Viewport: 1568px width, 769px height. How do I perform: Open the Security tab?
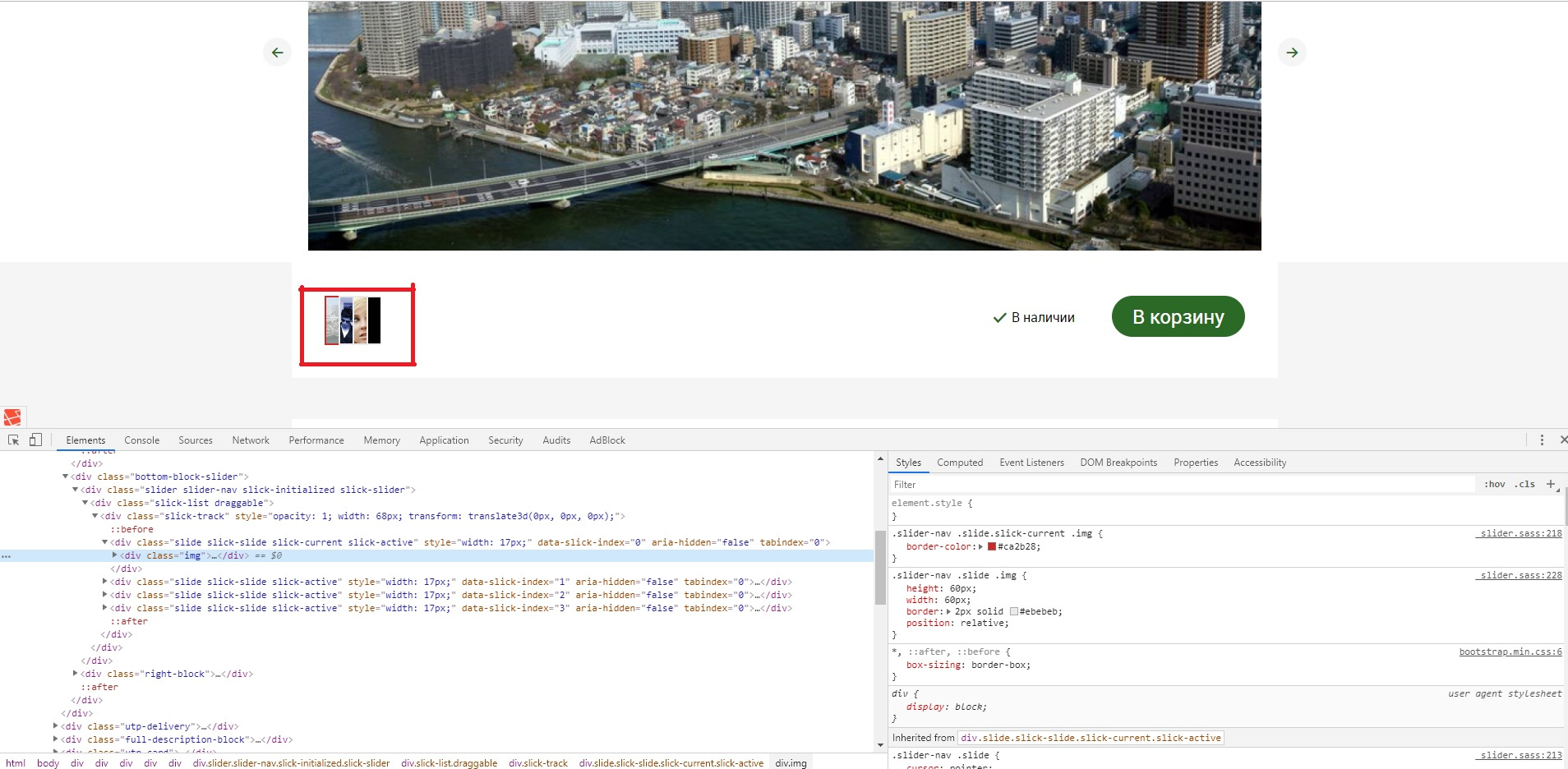(505, 440)
